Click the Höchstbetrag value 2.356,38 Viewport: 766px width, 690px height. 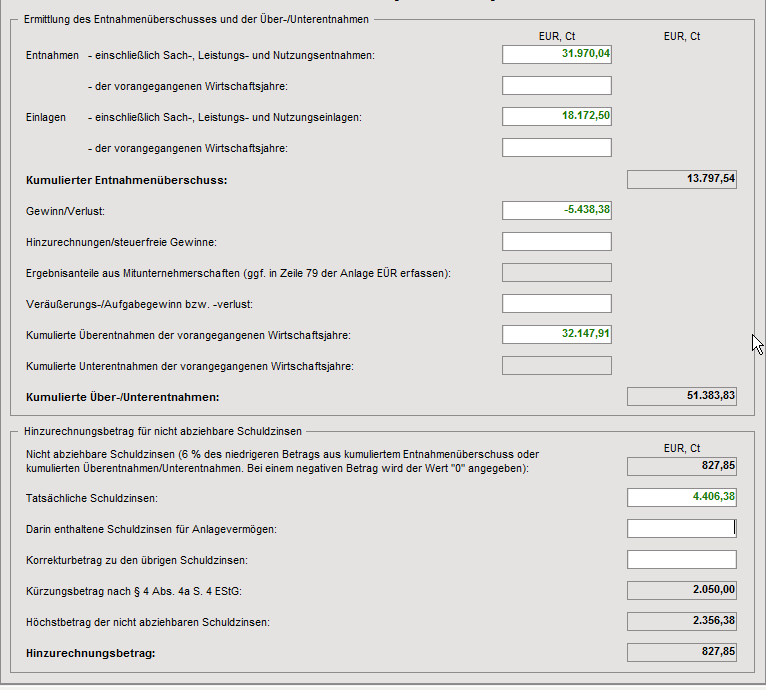point(681,621)
